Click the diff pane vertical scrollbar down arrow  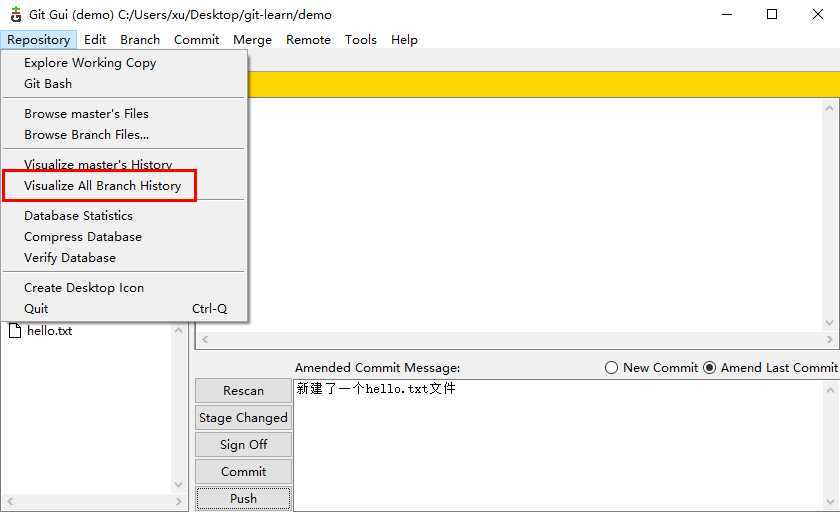pos(829,322)
